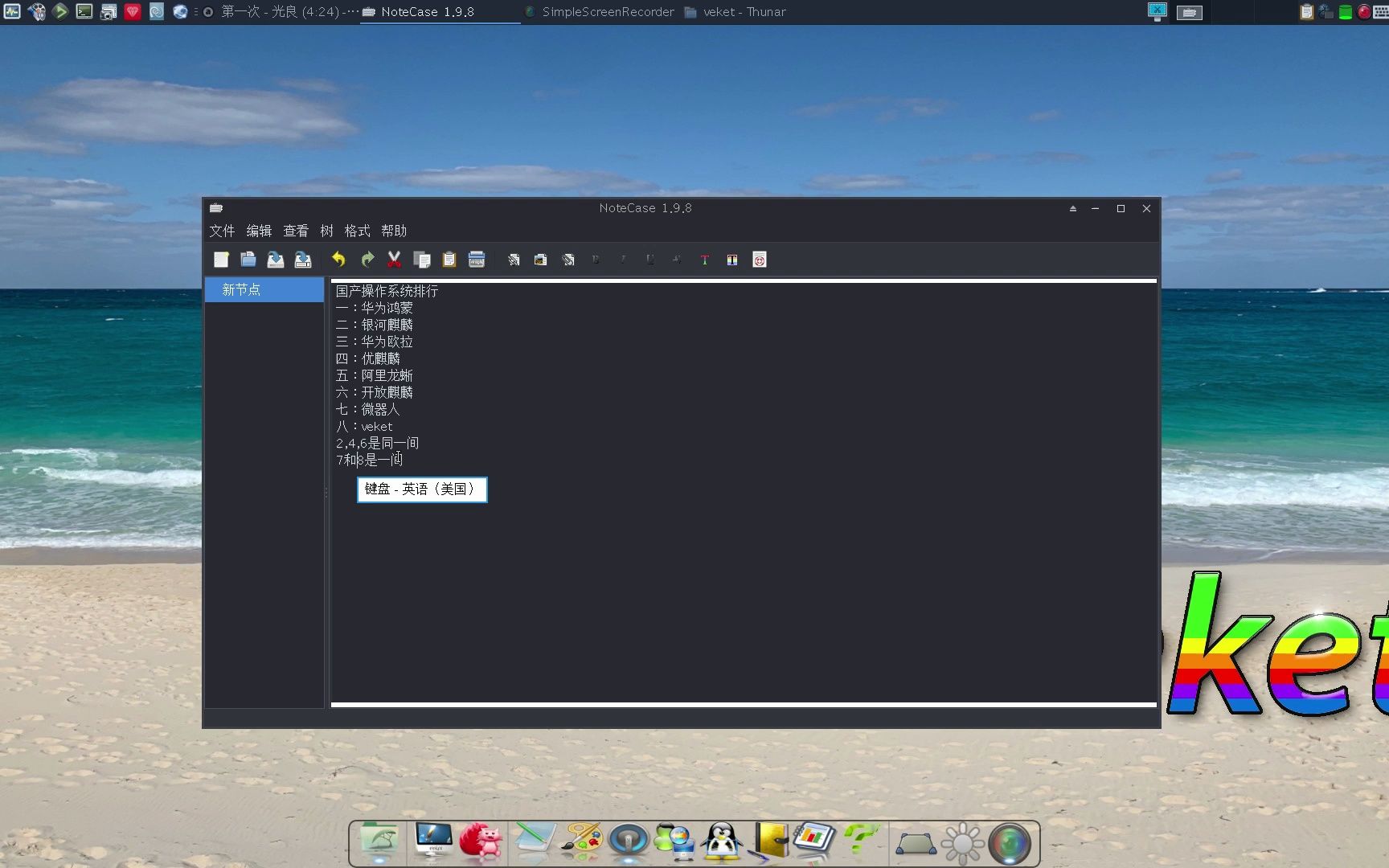Redo with the green arrow icon
1389x868 pixels.
click(x=367, y=260)
